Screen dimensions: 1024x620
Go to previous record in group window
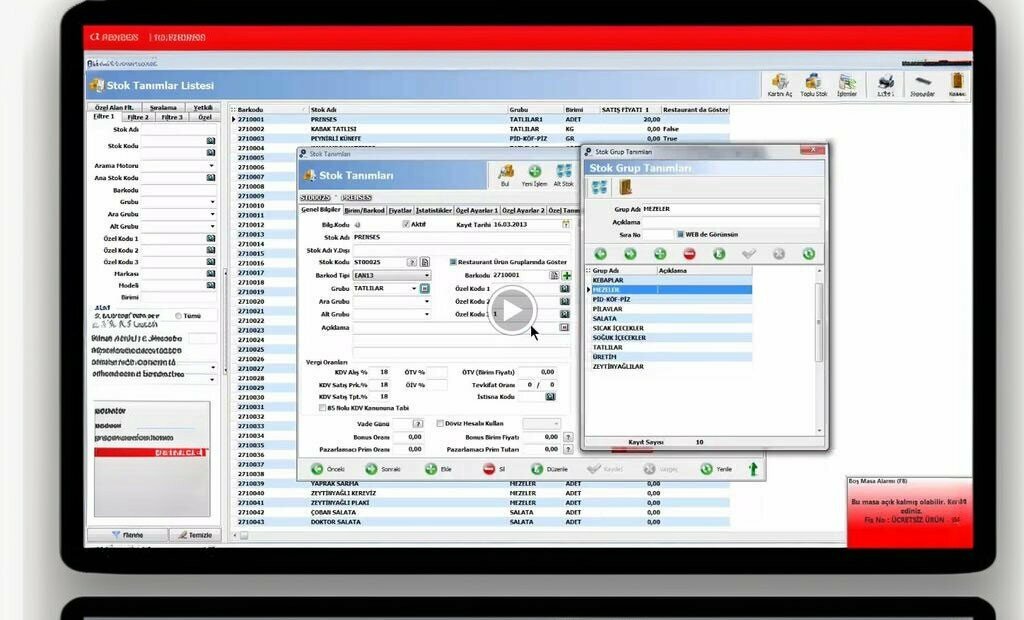point(600,253)
